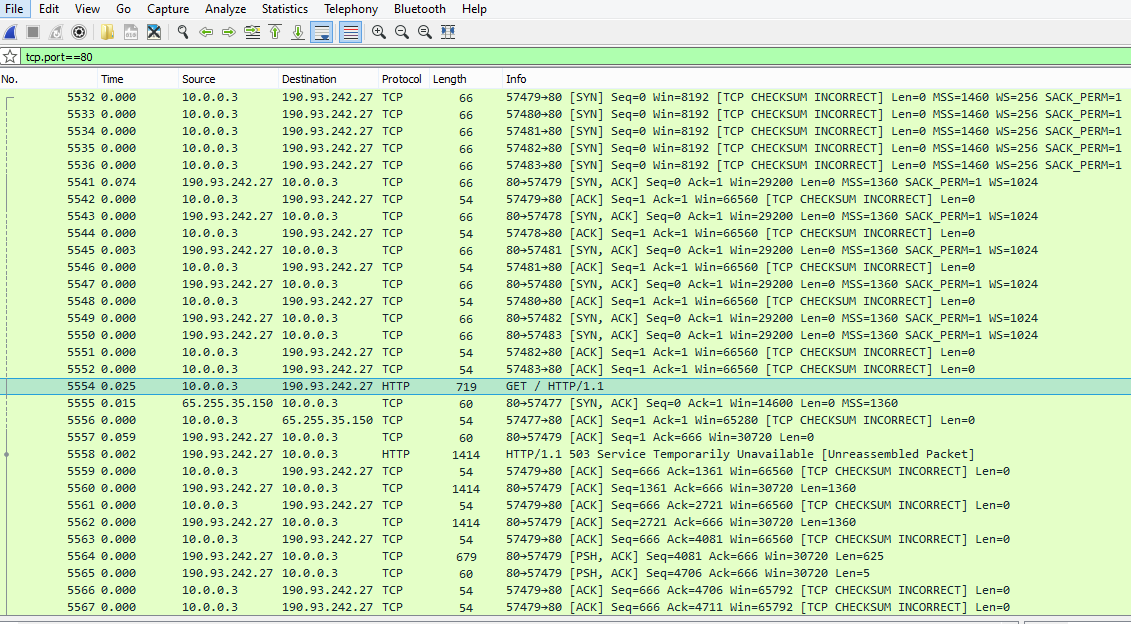Open the Analyze menu
This screenshot has height=624, width=1131.
click(x=225, y=9)
